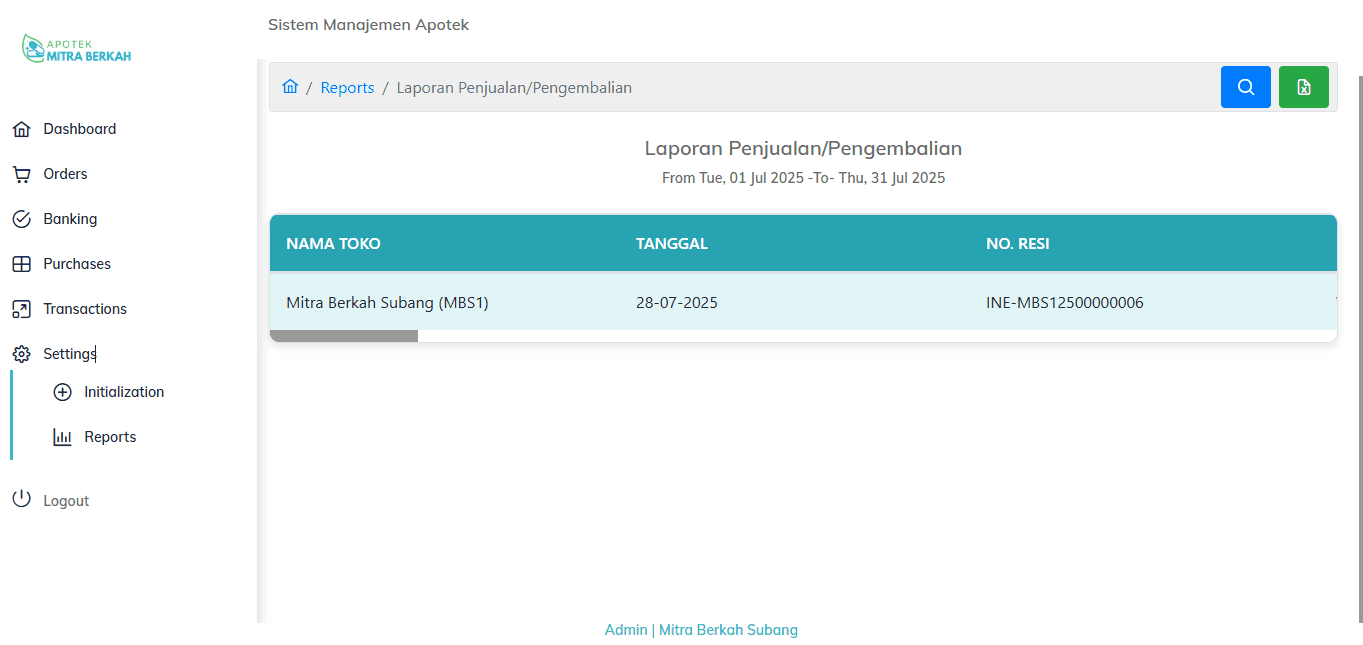Open search with the blue magnifier button
Screen dimensions: 1363x645
coord(1245,87)
